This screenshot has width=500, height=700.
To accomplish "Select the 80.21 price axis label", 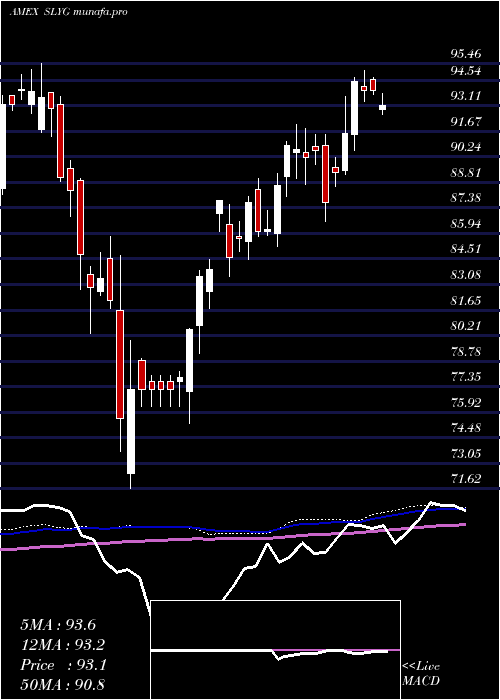I will 466,326.
